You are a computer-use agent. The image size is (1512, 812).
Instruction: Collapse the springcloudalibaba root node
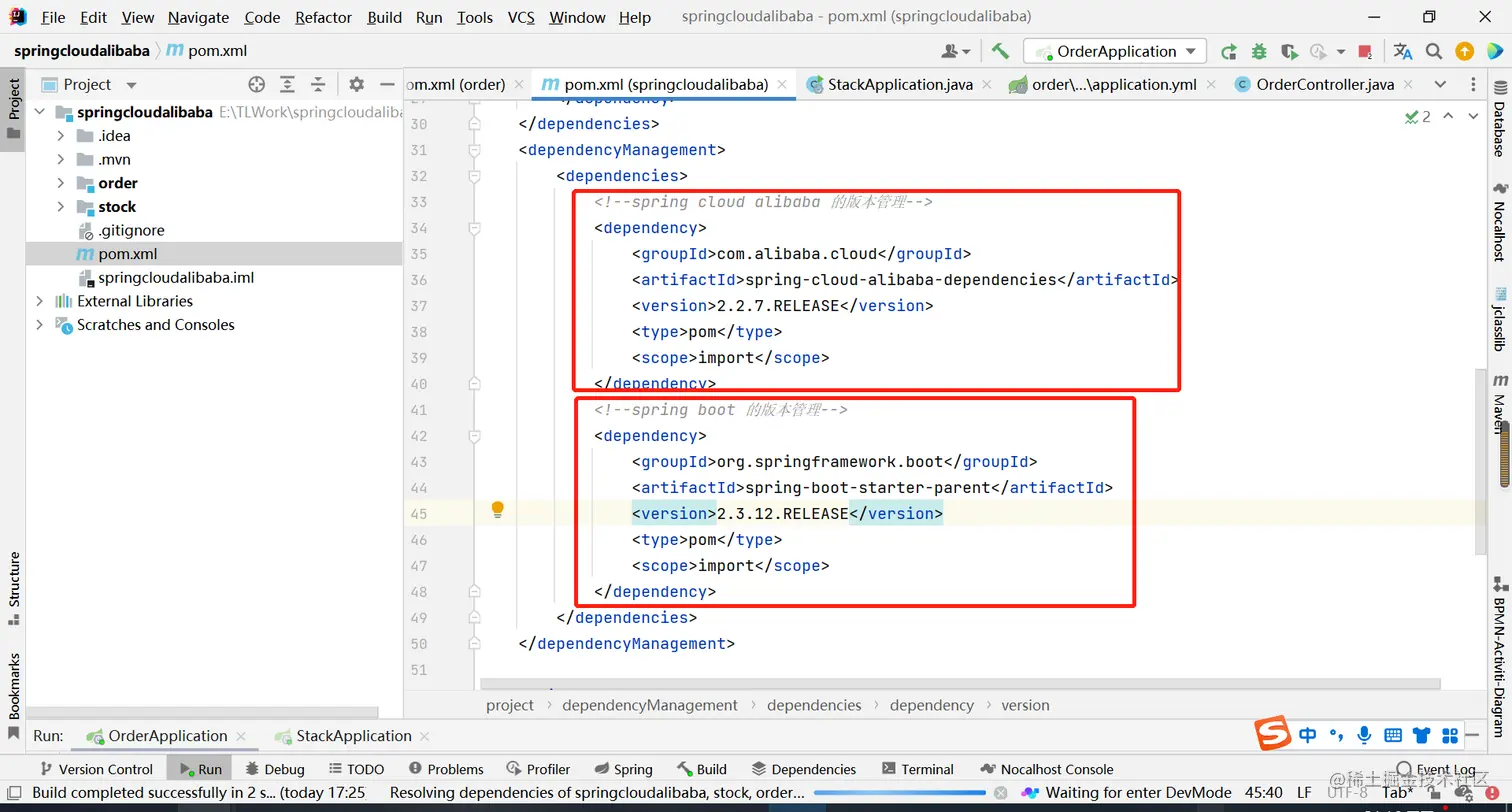pos(39,112)
